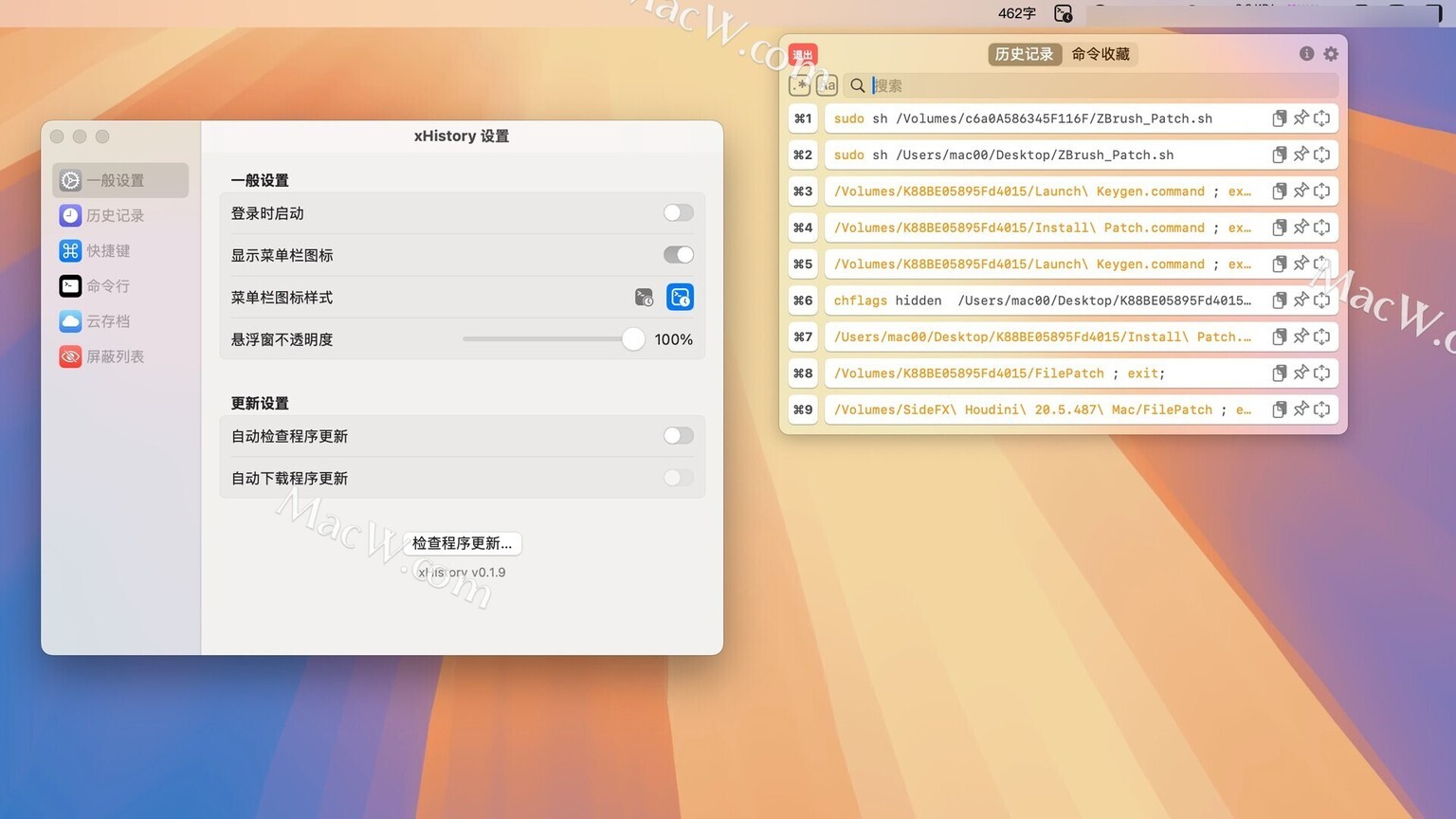Click 检查程序更新... button
The width and height of the screenshot is (1456, 819).
(462, 543)
